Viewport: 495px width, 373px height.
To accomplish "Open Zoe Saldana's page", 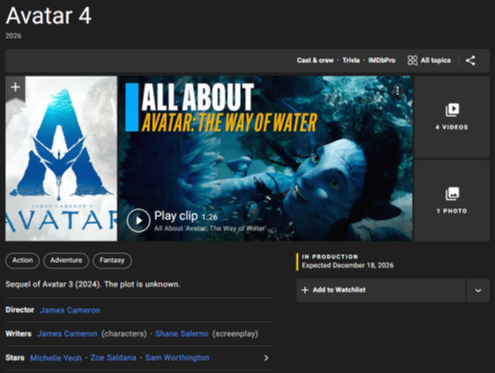I will tap(113, 358).
